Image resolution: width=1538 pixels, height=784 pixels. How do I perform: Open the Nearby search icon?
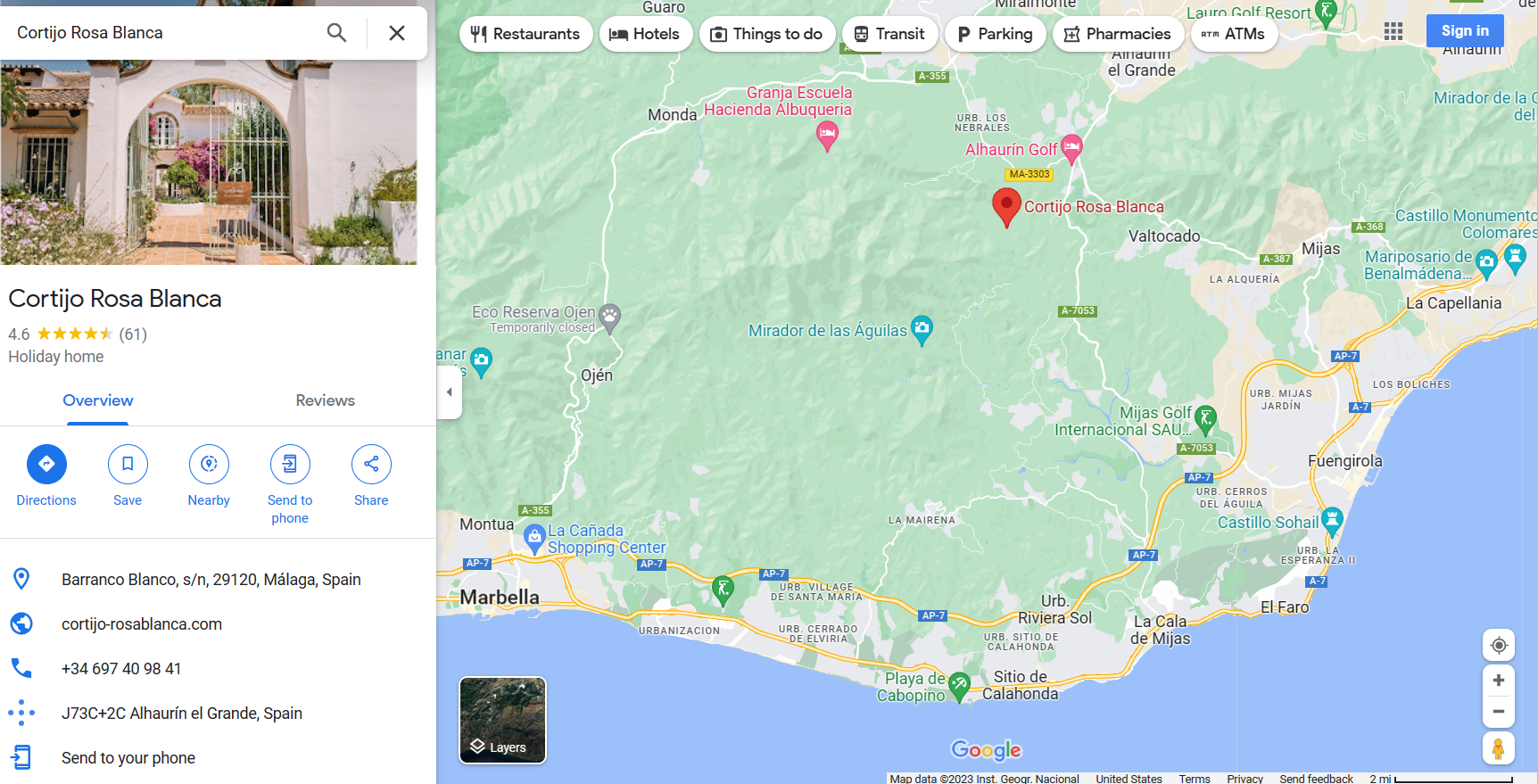click(x=209, y=464)
